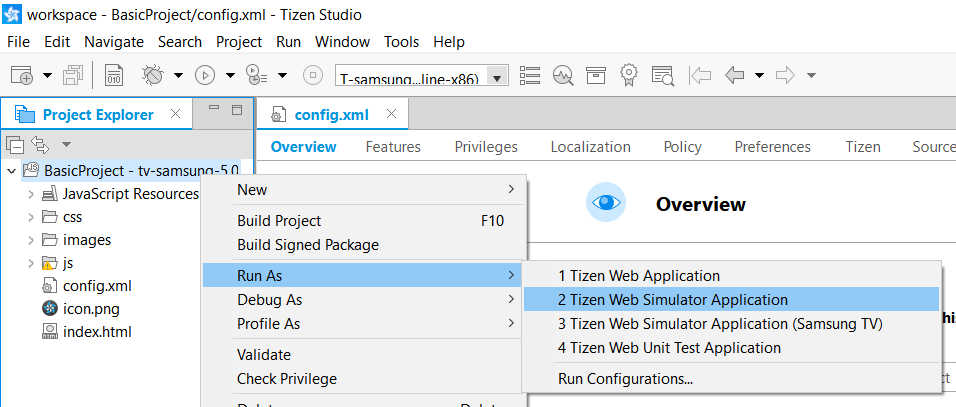Open the Window menu in menu bar
Viewport: 956px width, 407px height.
pyautogui.click(x=342, y=42)
